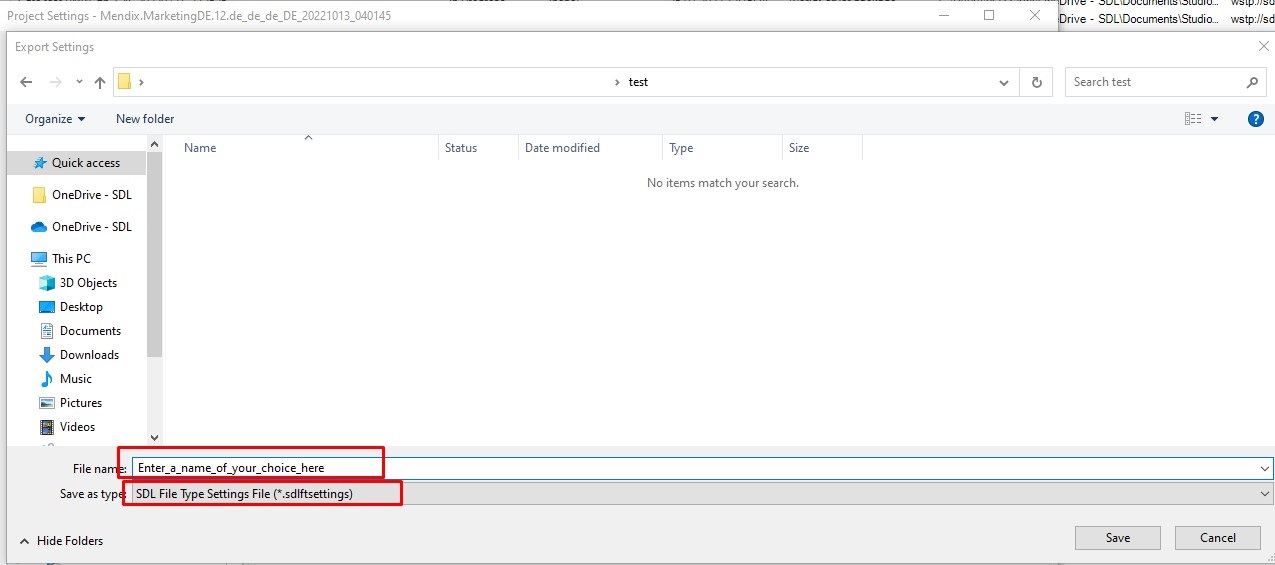Open the Organize menu

click(55, 119)
